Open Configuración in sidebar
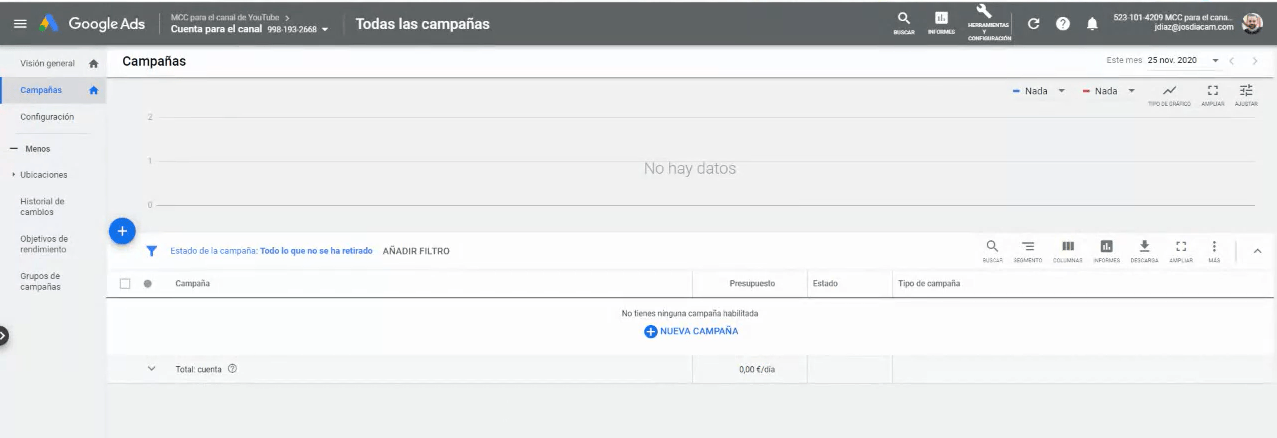This screenshot has width=1277, height=438. click(x=47, y=117)
